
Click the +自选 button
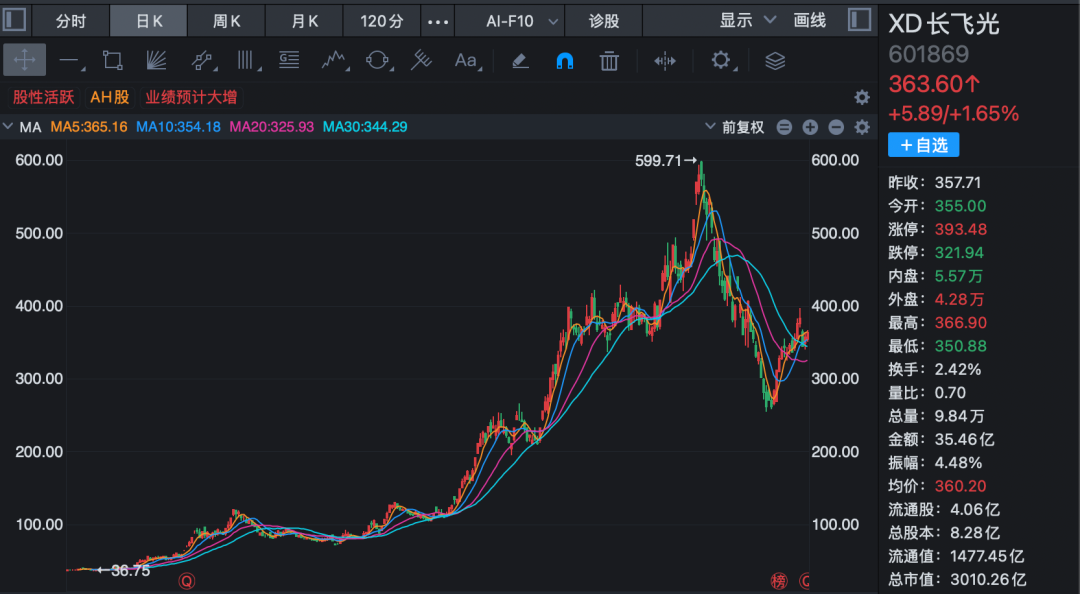pos(923,145)
